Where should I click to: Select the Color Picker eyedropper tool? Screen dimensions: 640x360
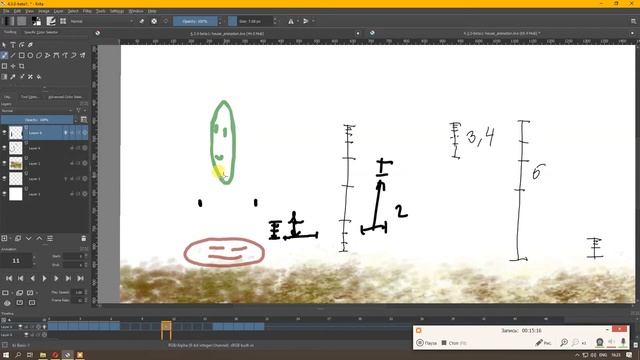[13, 77]
